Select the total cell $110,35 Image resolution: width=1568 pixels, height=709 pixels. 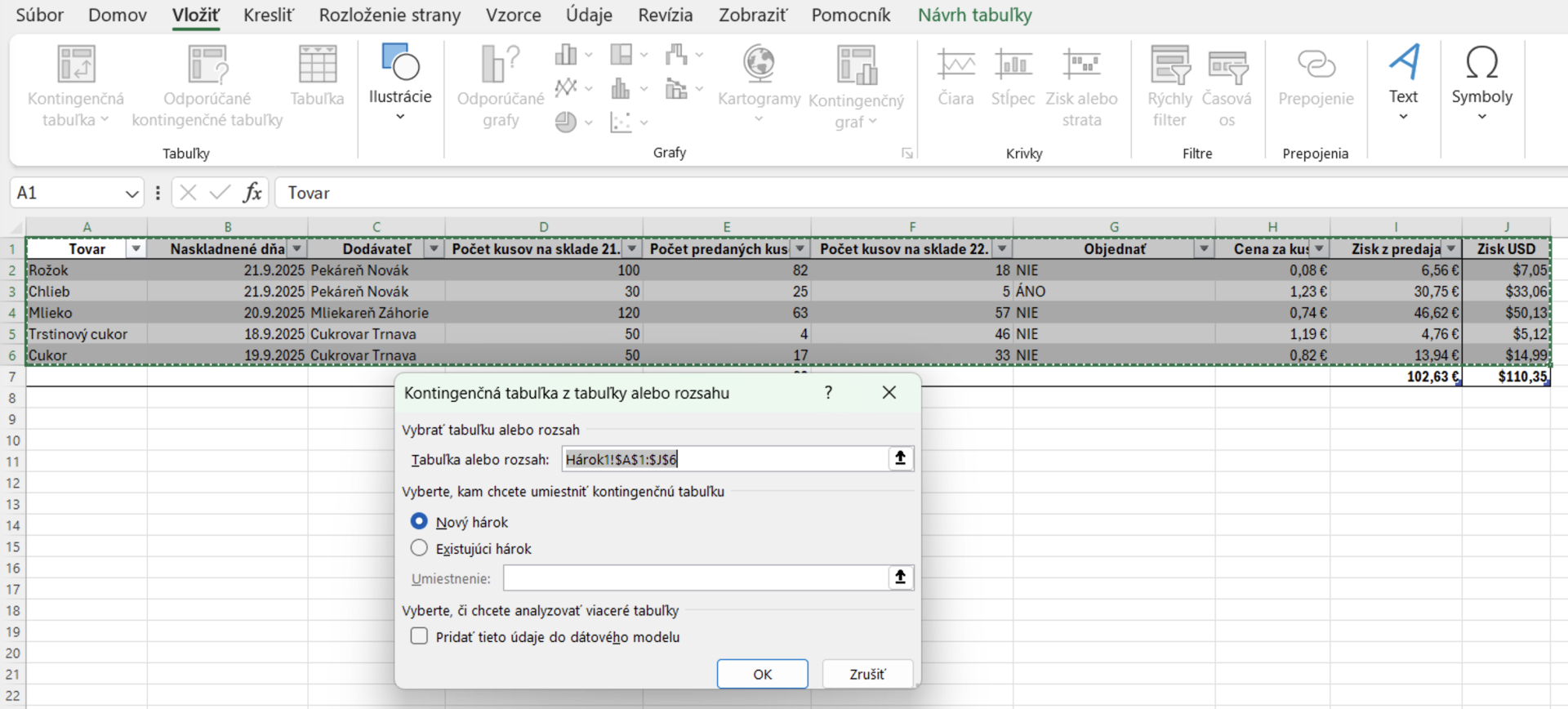point(1506,377)
